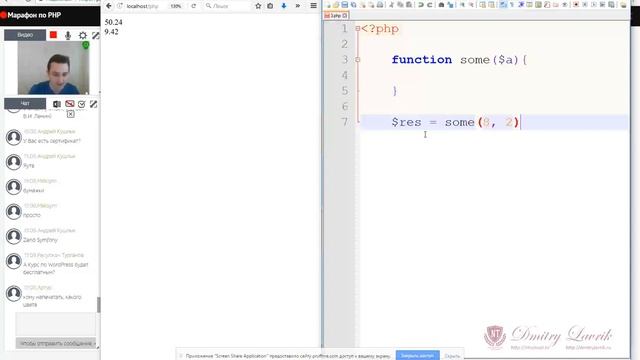Hide the screen share notification bar
The height and width of the screenshot is (360, 640).
pos(452,356)
